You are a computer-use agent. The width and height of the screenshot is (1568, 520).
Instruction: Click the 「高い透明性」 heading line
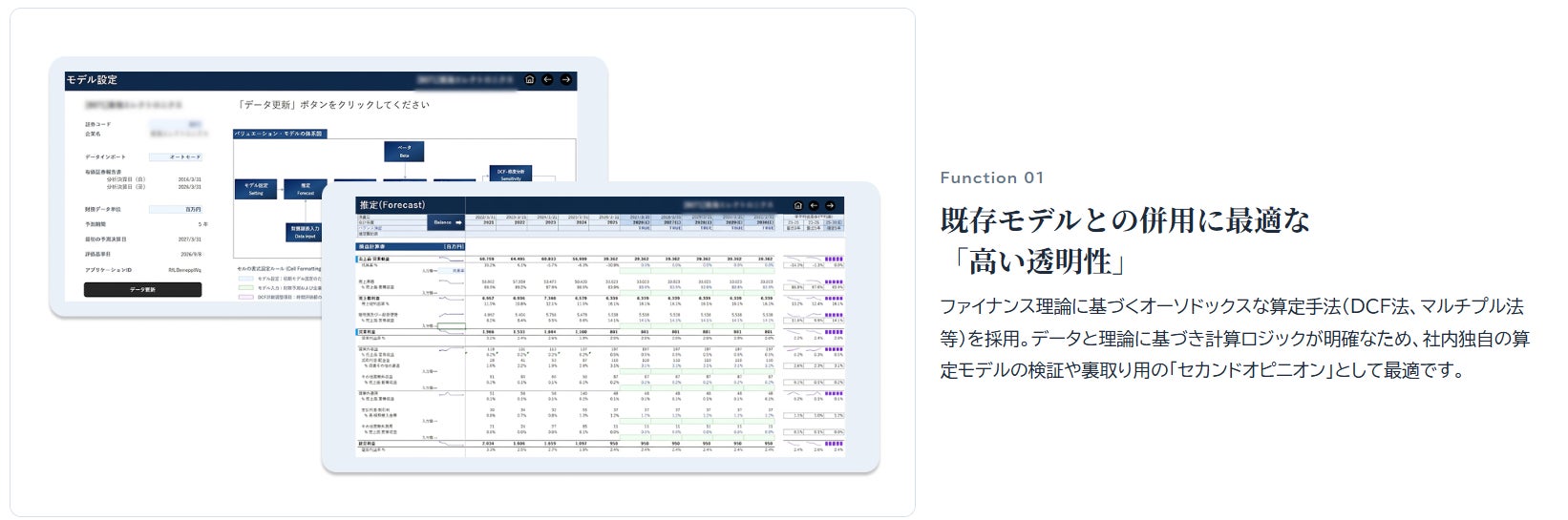pyautogui.click(x=1040, y=261)
